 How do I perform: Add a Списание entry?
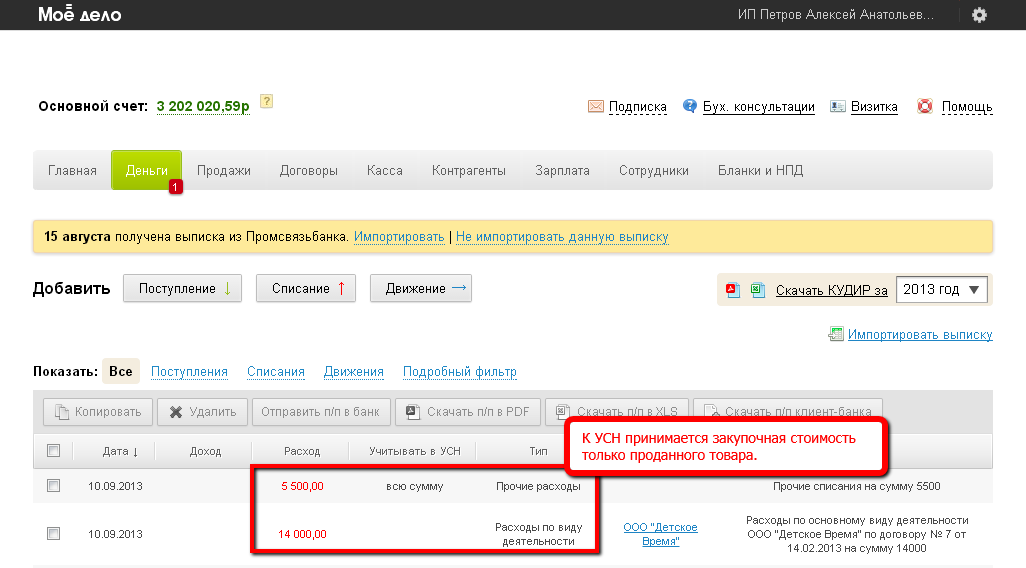pos(306,288)
